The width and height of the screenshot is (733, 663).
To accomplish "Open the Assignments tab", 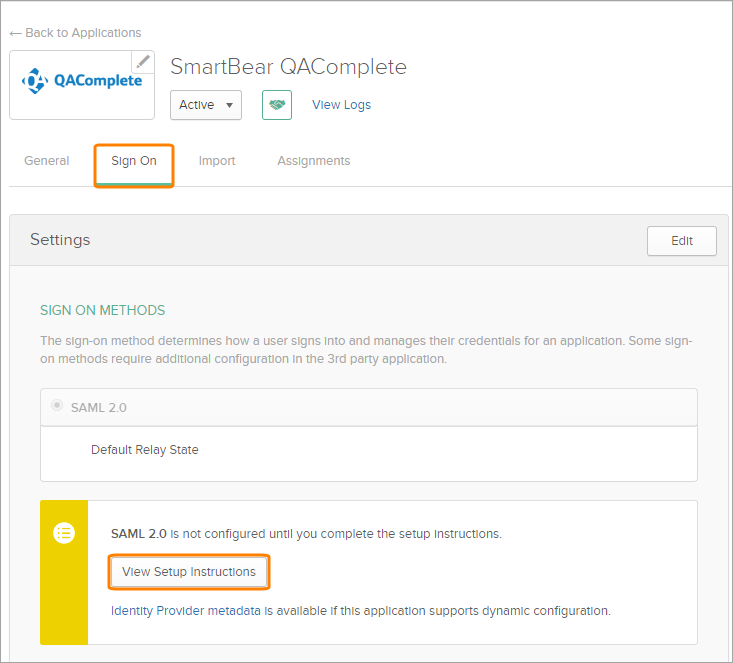I will (x=314, y=161).
